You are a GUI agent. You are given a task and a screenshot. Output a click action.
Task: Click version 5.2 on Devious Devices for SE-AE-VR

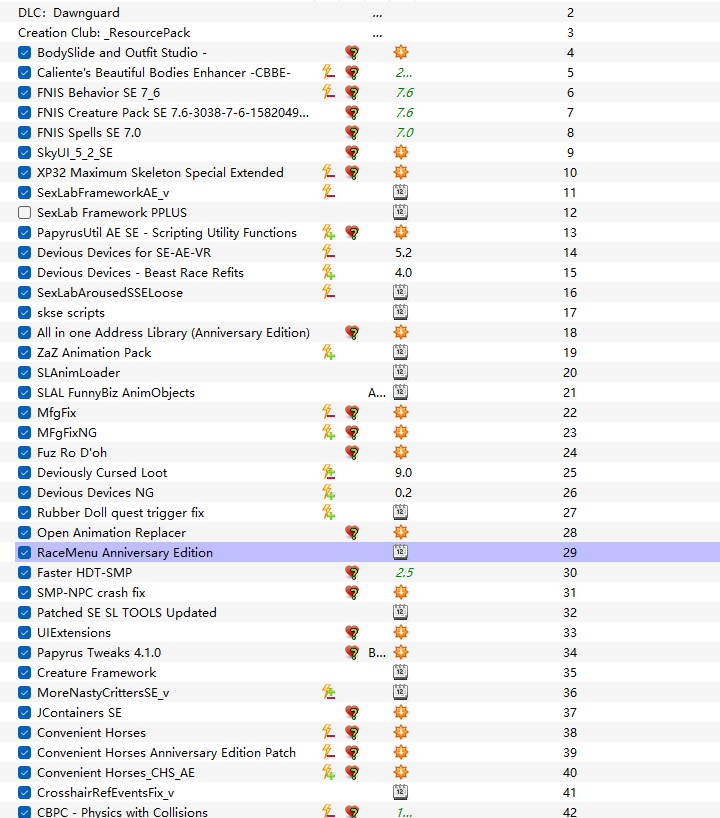(x=403, y=252)
